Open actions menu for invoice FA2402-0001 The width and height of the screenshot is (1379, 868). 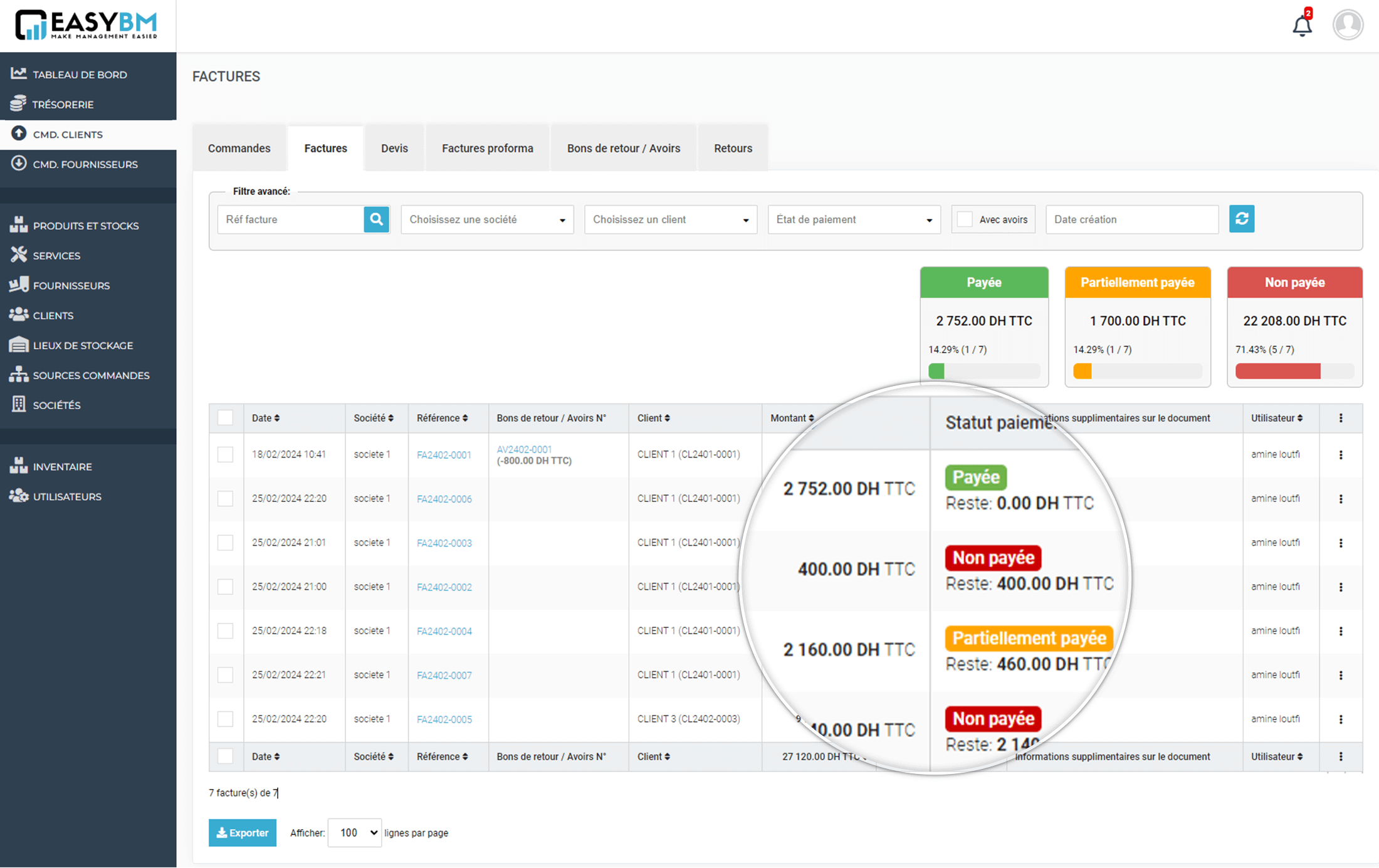(1341, 455)
